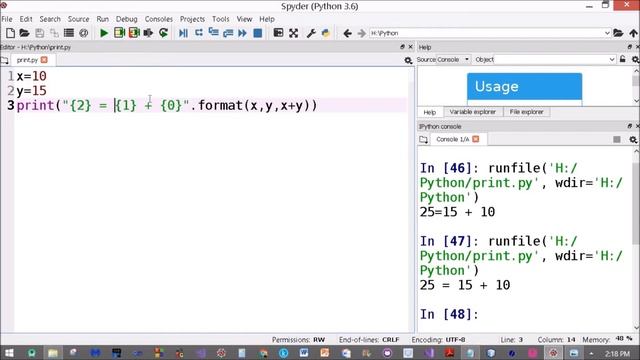Viewport: 640px width, 360px height.
Task: Open the Consoles menu
Action: [x=158, y=19]
